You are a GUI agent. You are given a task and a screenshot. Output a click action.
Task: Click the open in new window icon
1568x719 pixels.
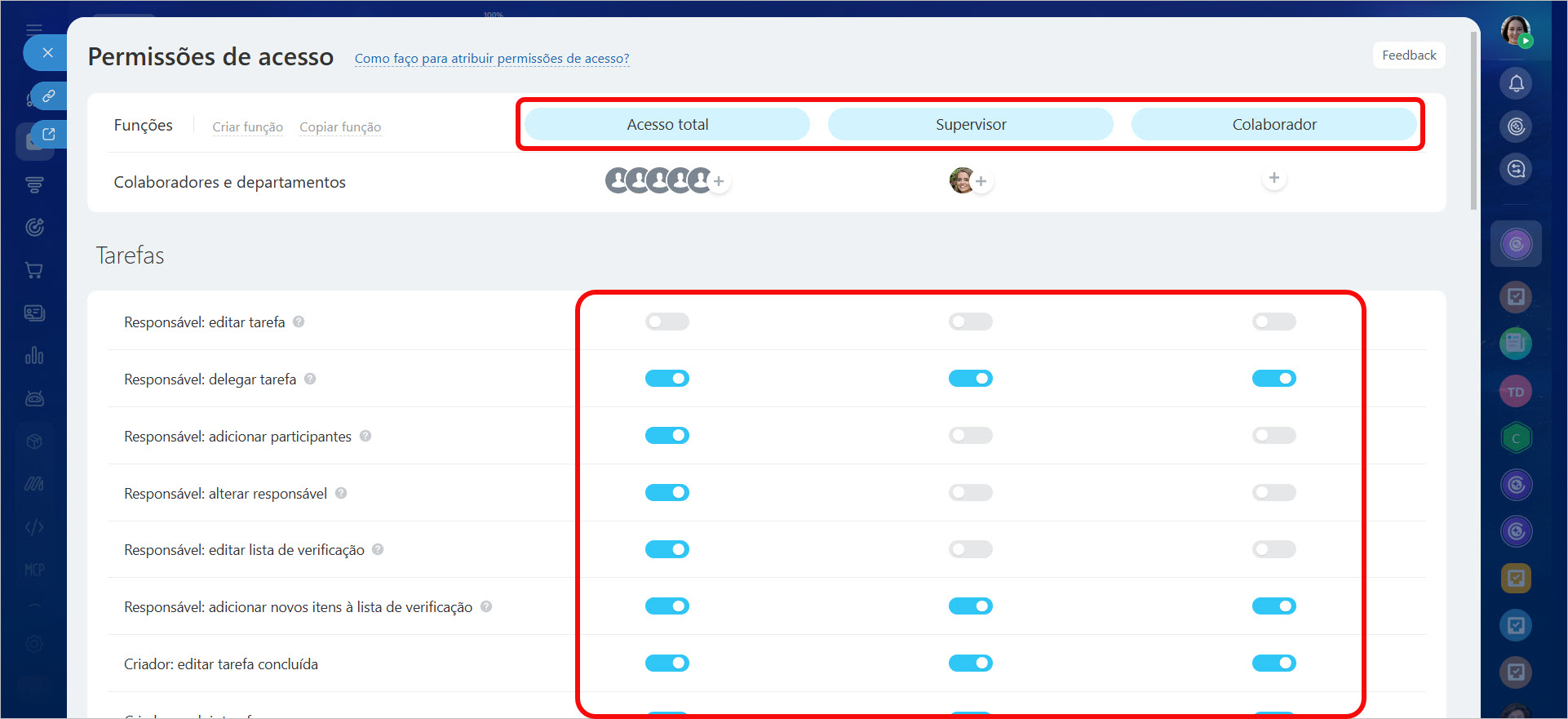pyautogui.click(x=49, y=134)
